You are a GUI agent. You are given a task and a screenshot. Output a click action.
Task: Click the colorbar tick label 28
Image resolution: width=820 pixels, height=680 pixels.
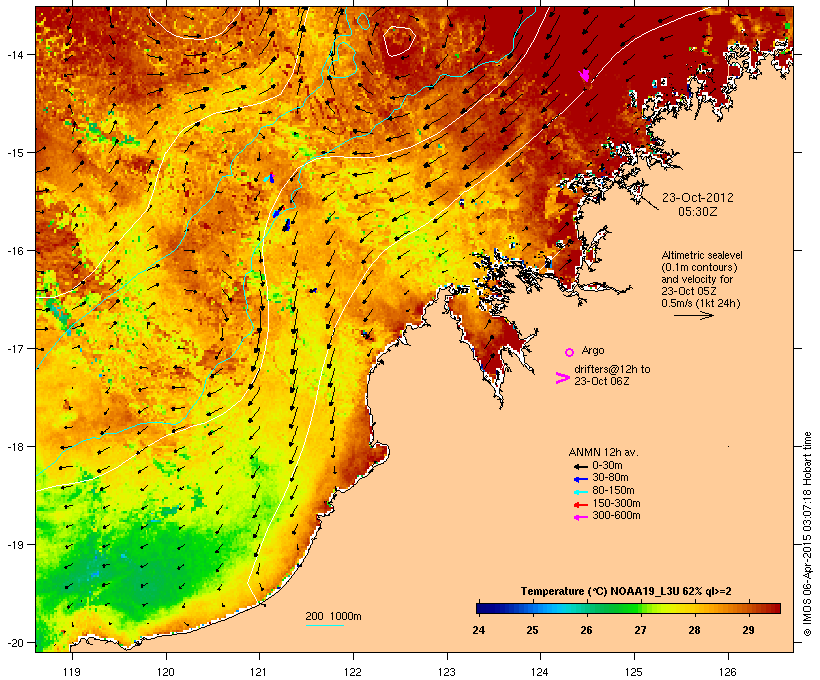coord(694,630)
